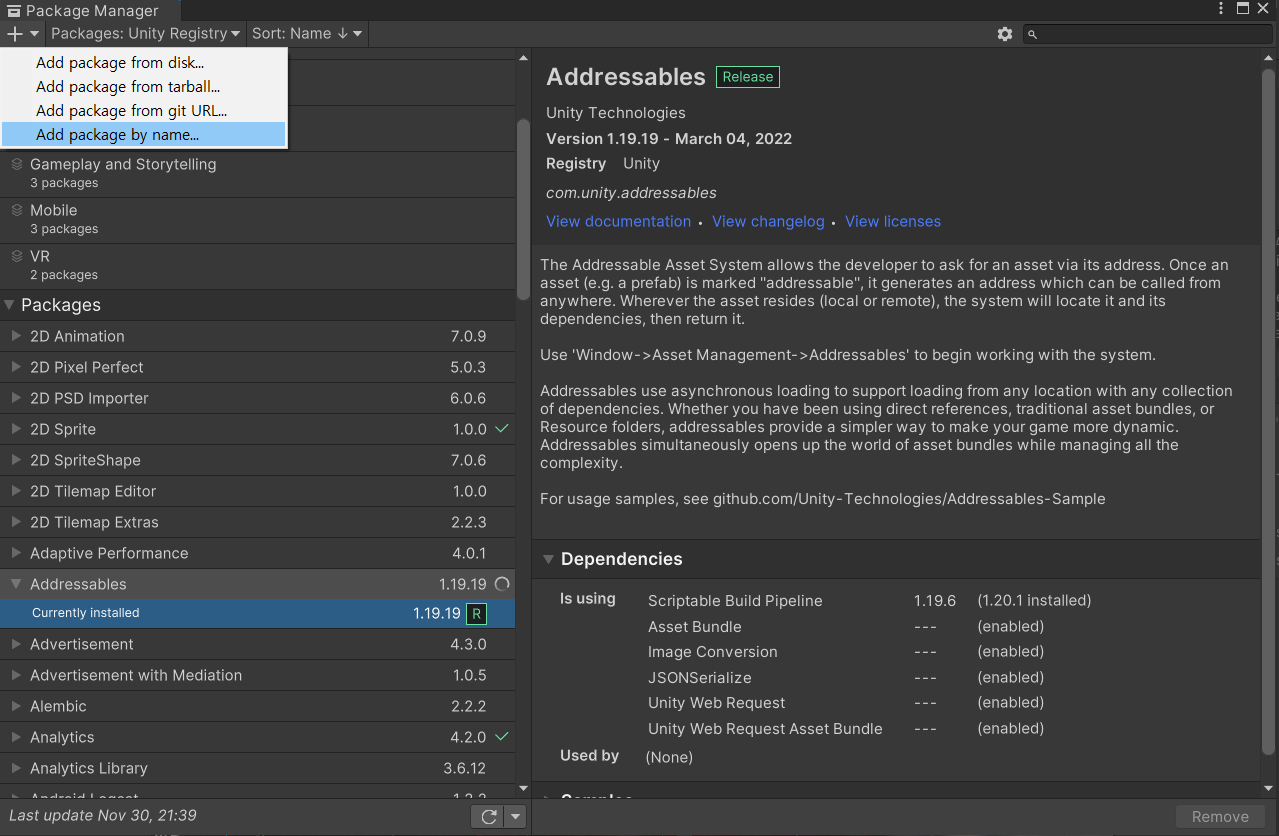Click the Remove button
The image size is (1279, 836).
pyautogui.click(x=1220, y=817)
